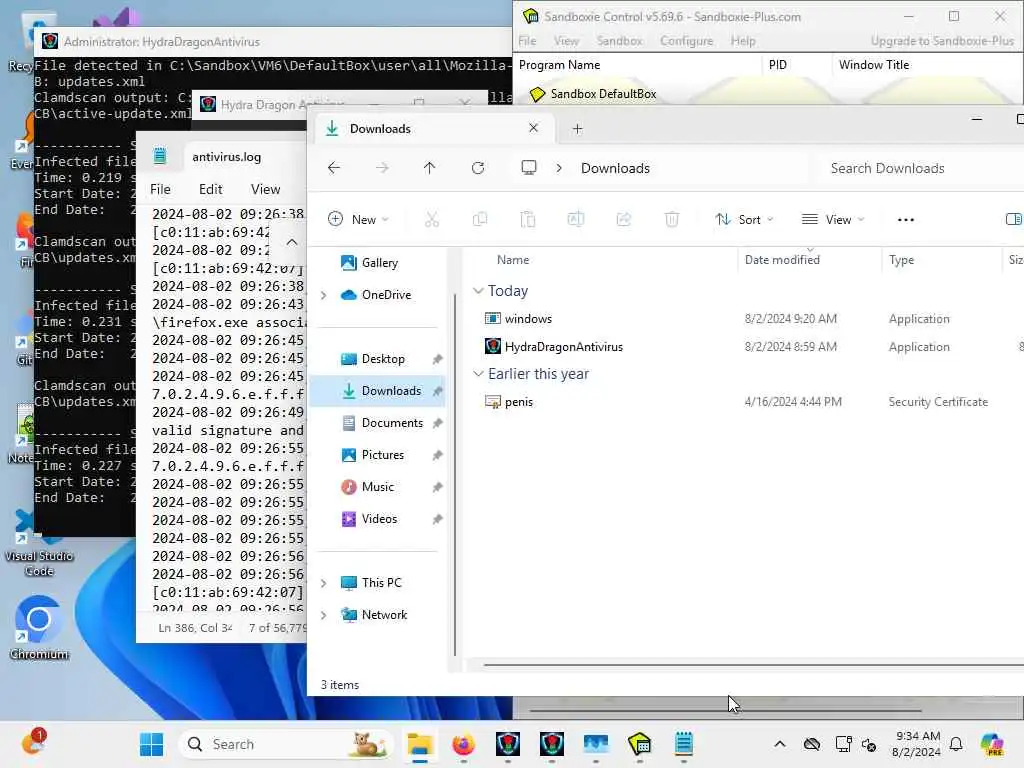The image size is (1024, 768).
Task: Show hidden system tray icons
Action: point(780,744)
